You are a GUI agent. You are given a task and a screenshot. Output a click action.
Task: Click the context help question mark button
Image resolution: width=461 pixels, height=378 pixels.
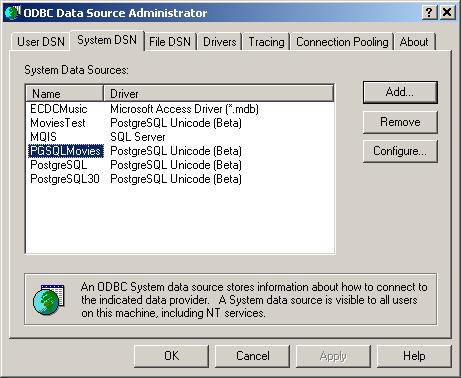[x=429, y=13]
